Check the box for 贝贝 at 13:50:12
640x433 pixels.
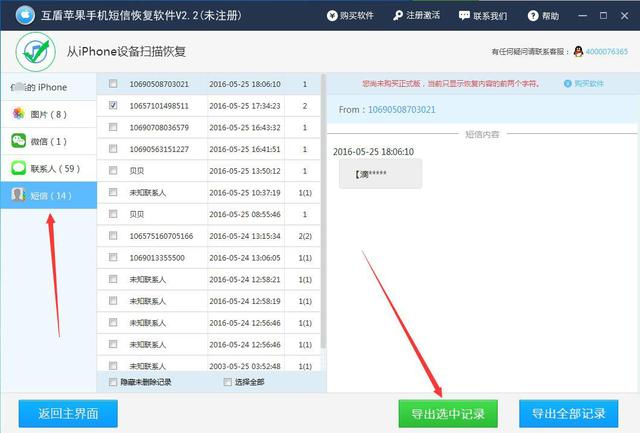(113, 170)
